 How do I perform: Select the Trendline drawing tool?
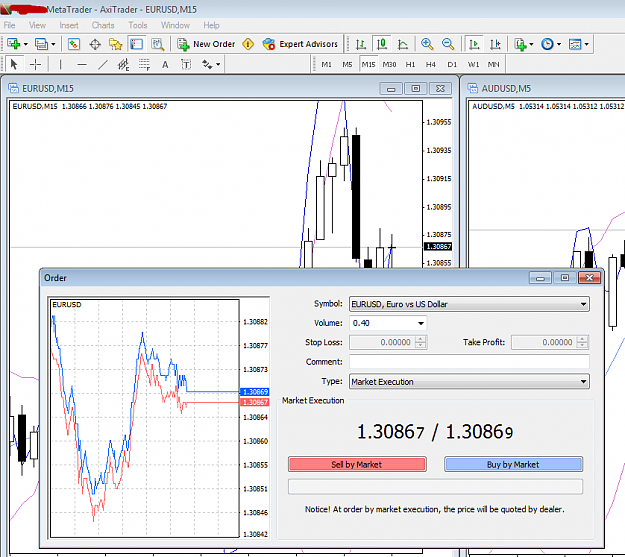(x=103, y=64)
